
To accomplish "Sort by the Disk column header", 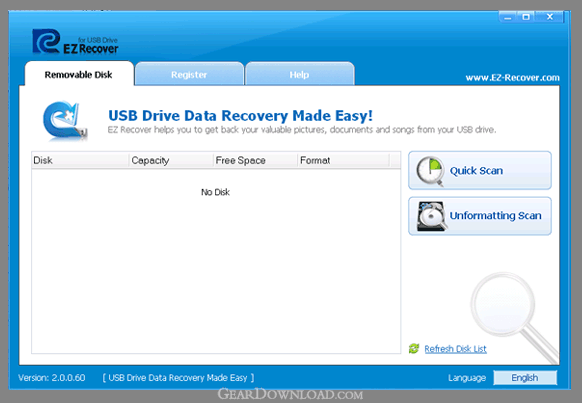I will pyautogui.click(x=80, y=160).
